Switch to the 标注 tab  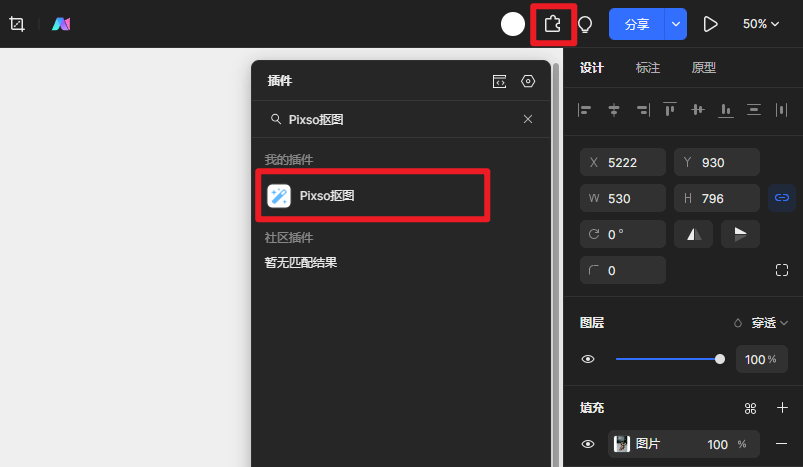[x=648, y=68]
